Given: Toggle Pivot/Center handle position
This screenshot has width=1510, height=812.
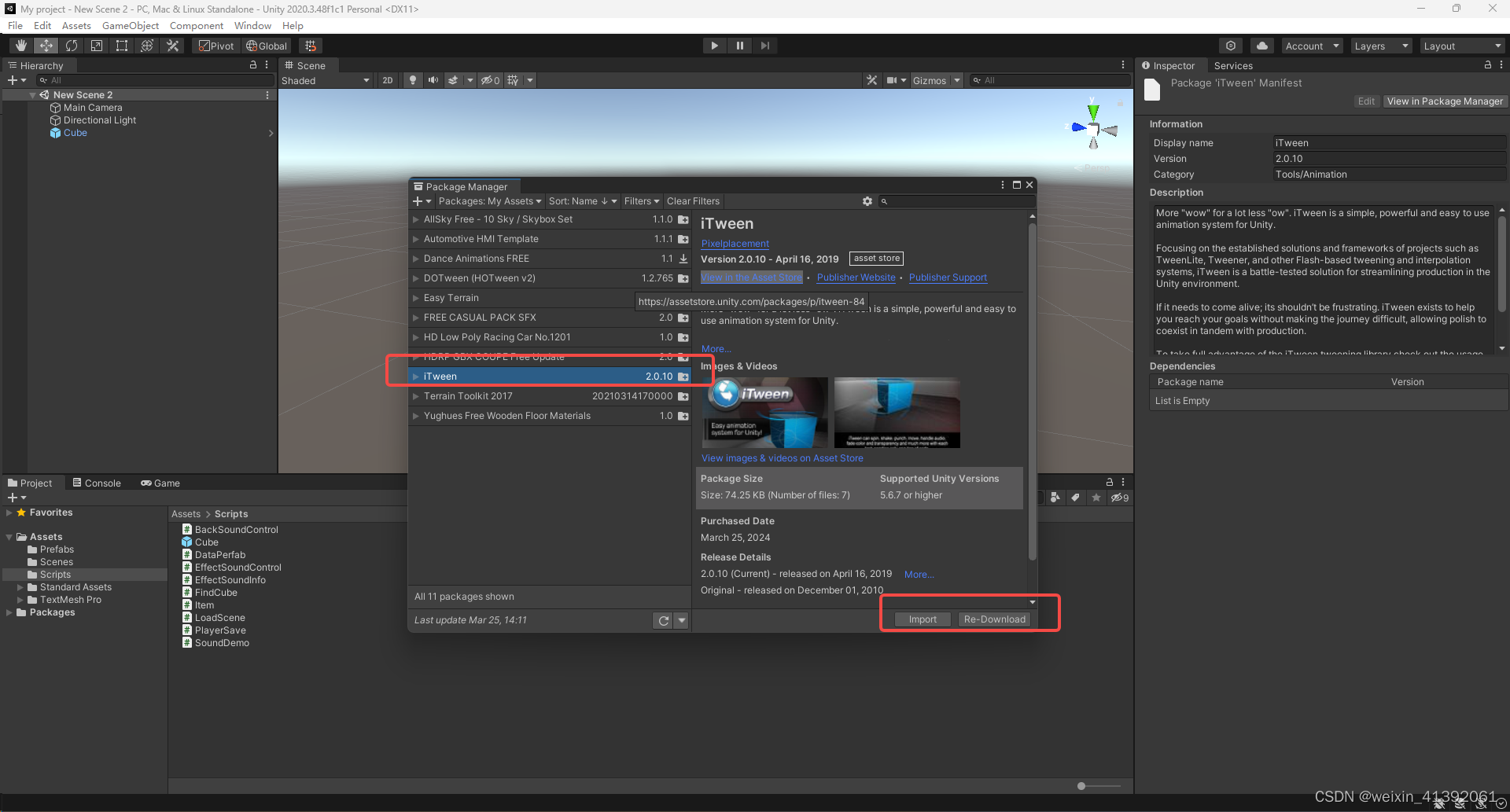Looking at the screenshot, I should (216, 46).
